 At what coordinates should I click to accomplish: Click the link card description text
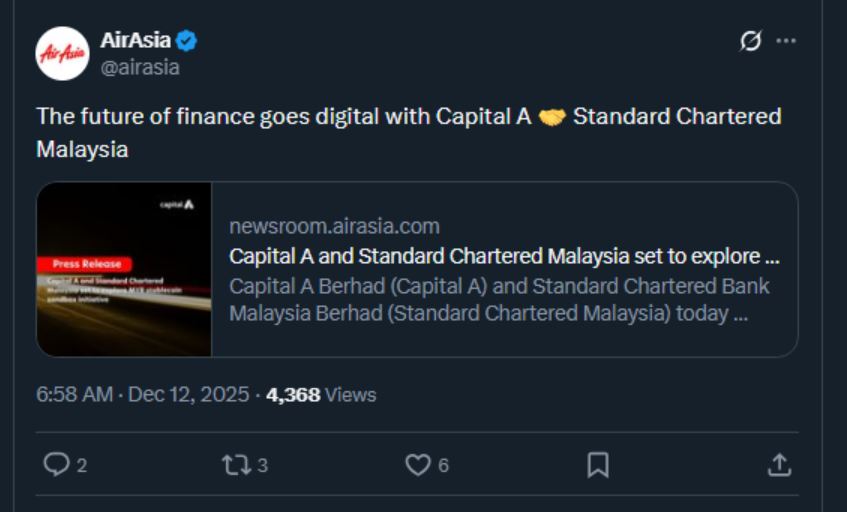499,299
